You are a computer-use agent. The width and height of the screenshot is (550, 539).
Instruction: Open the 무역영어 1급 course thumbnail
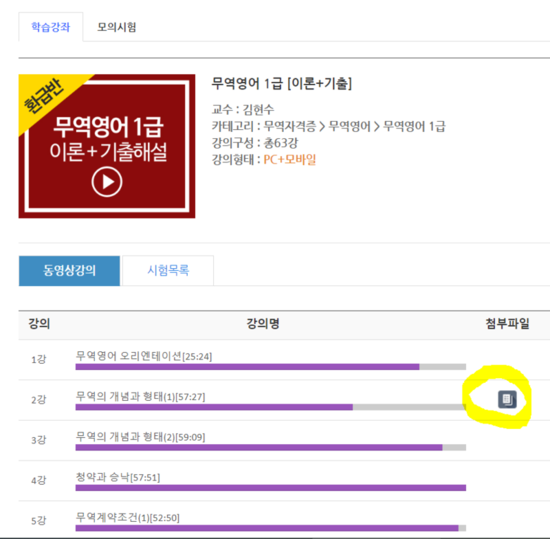tap(107, 146)
